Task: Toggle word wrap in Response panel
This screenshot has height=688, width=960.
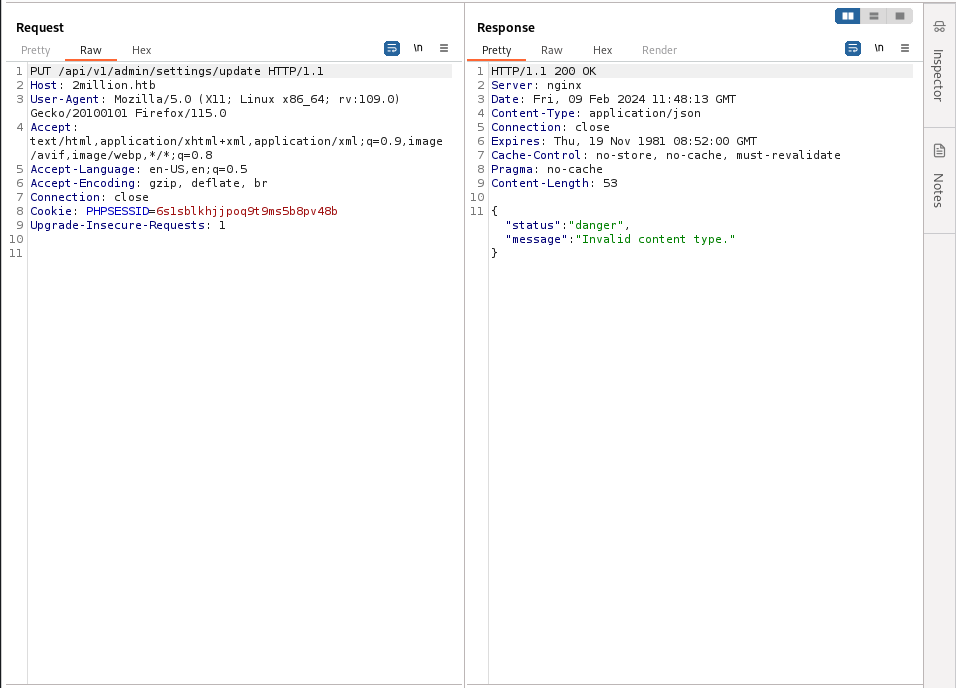Action: coord(853,48)
